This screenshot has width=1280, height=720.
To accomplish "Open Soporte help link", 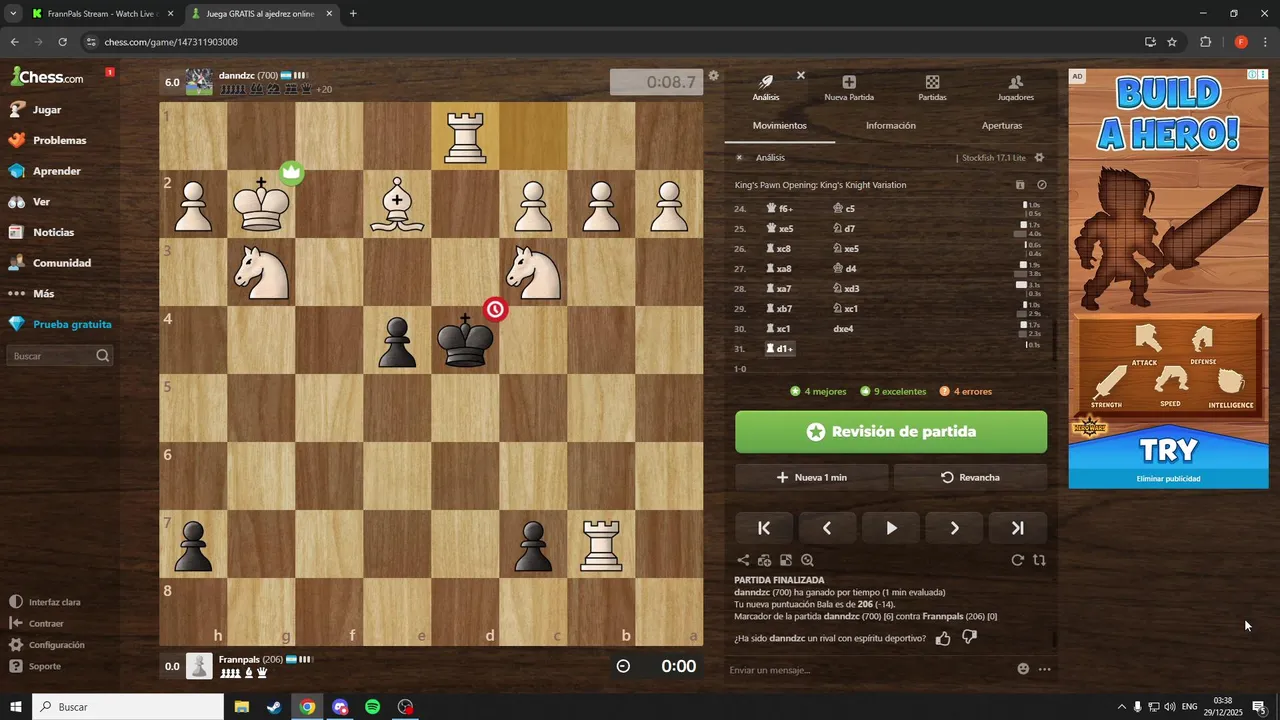I will pos(35,666).
